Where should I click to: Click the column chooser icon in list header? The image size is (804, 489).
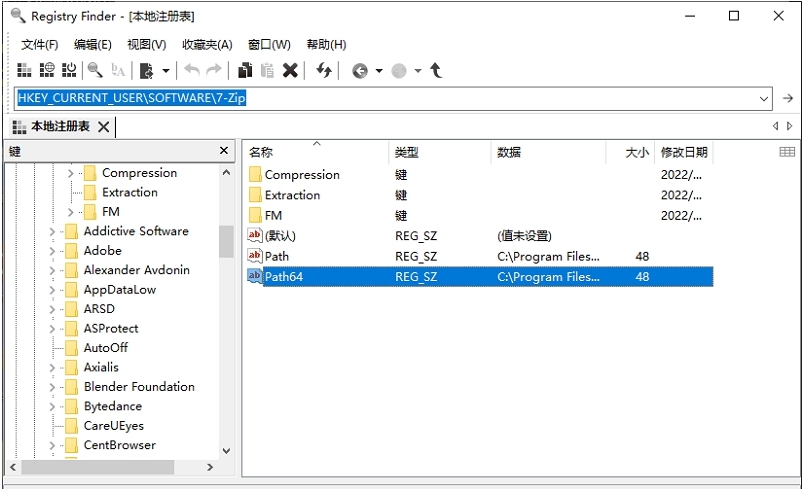coord(787,152)
